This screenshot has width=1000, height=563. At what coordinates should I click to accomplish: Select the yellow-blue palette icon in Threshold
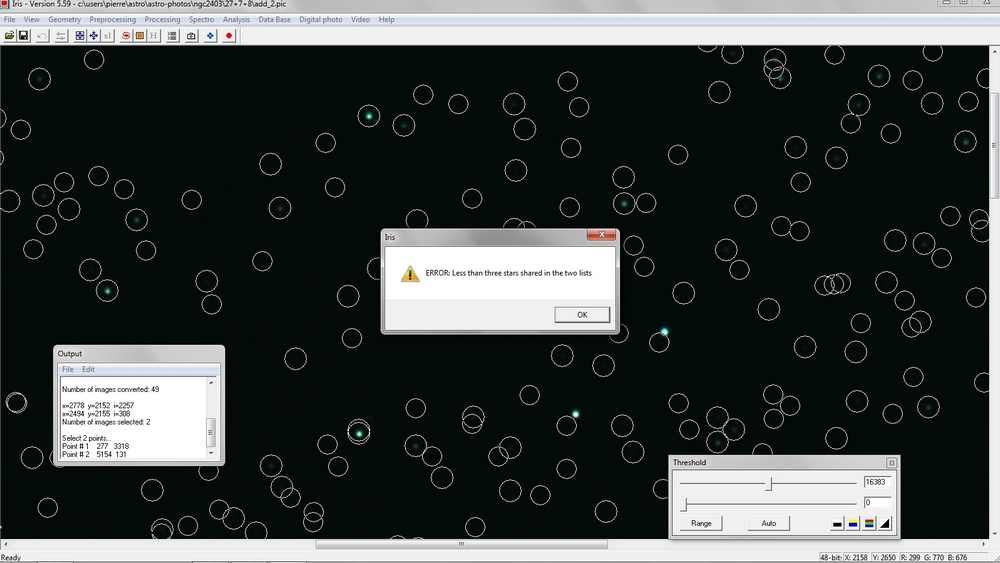tap(853, 524)
